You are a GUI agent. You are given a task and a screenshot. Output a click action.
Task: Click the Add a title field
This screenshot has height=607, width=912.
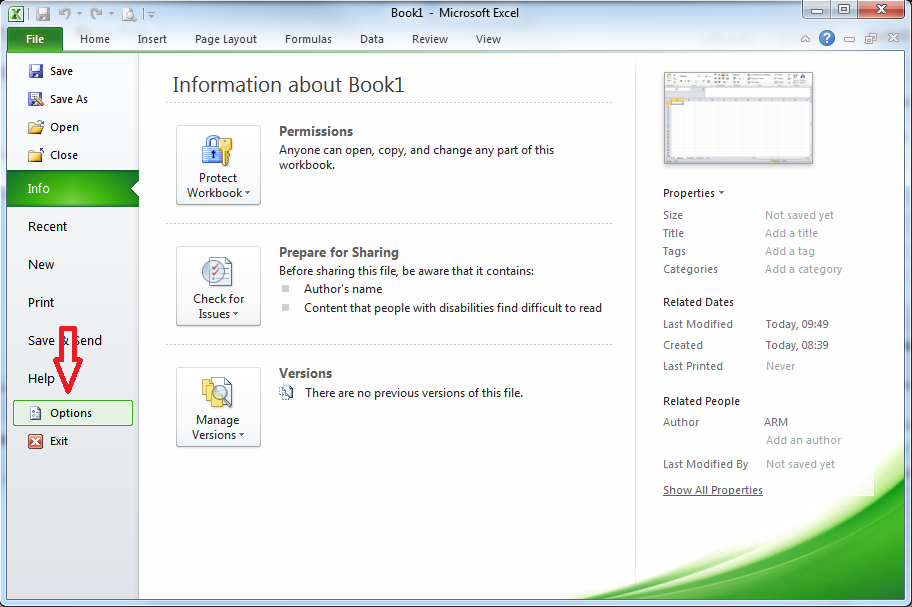tap(792, 233)
